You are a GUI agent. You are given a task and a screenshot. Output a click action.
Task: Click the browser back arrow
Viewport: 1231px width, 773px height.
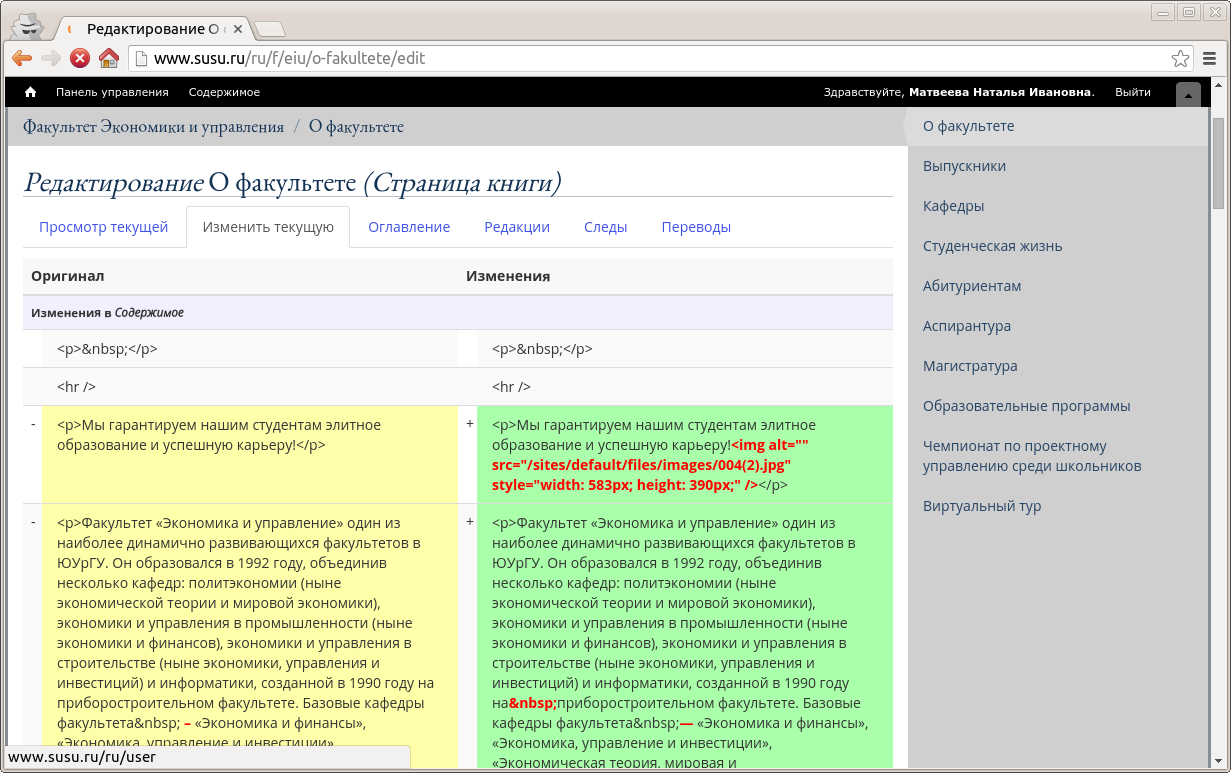(21, 58)
